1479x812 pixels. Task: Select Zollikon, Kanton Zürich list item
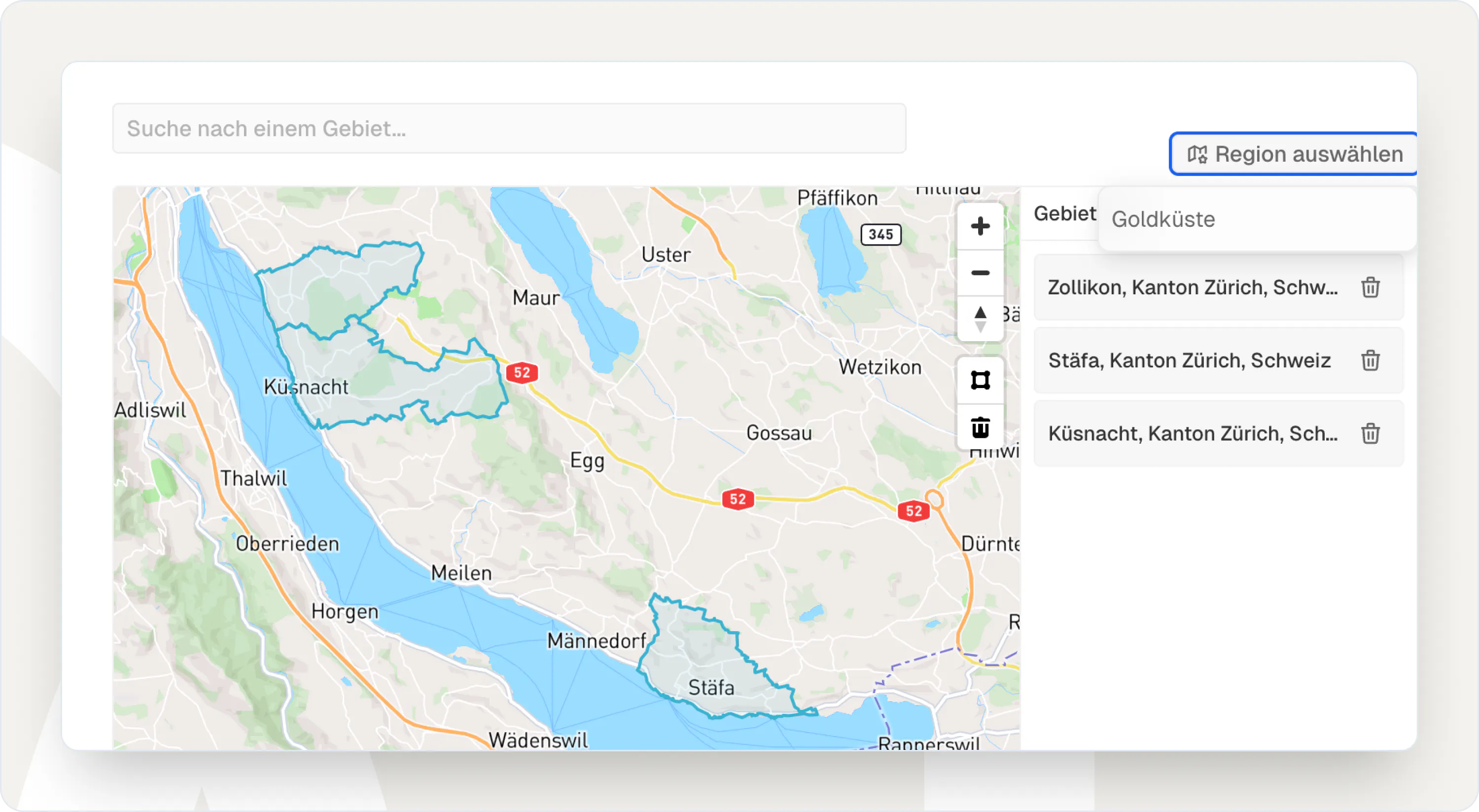coord(1192,287)
